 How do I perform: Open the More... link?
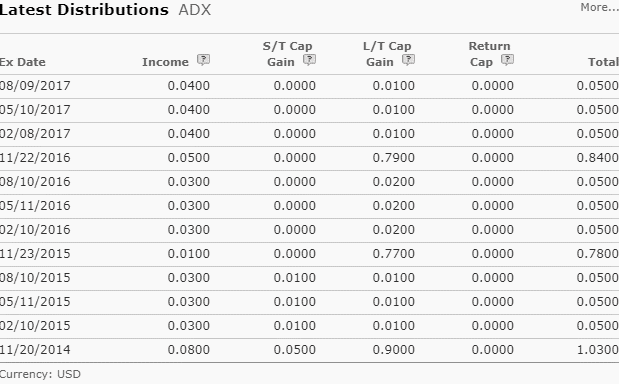point(599,7)
